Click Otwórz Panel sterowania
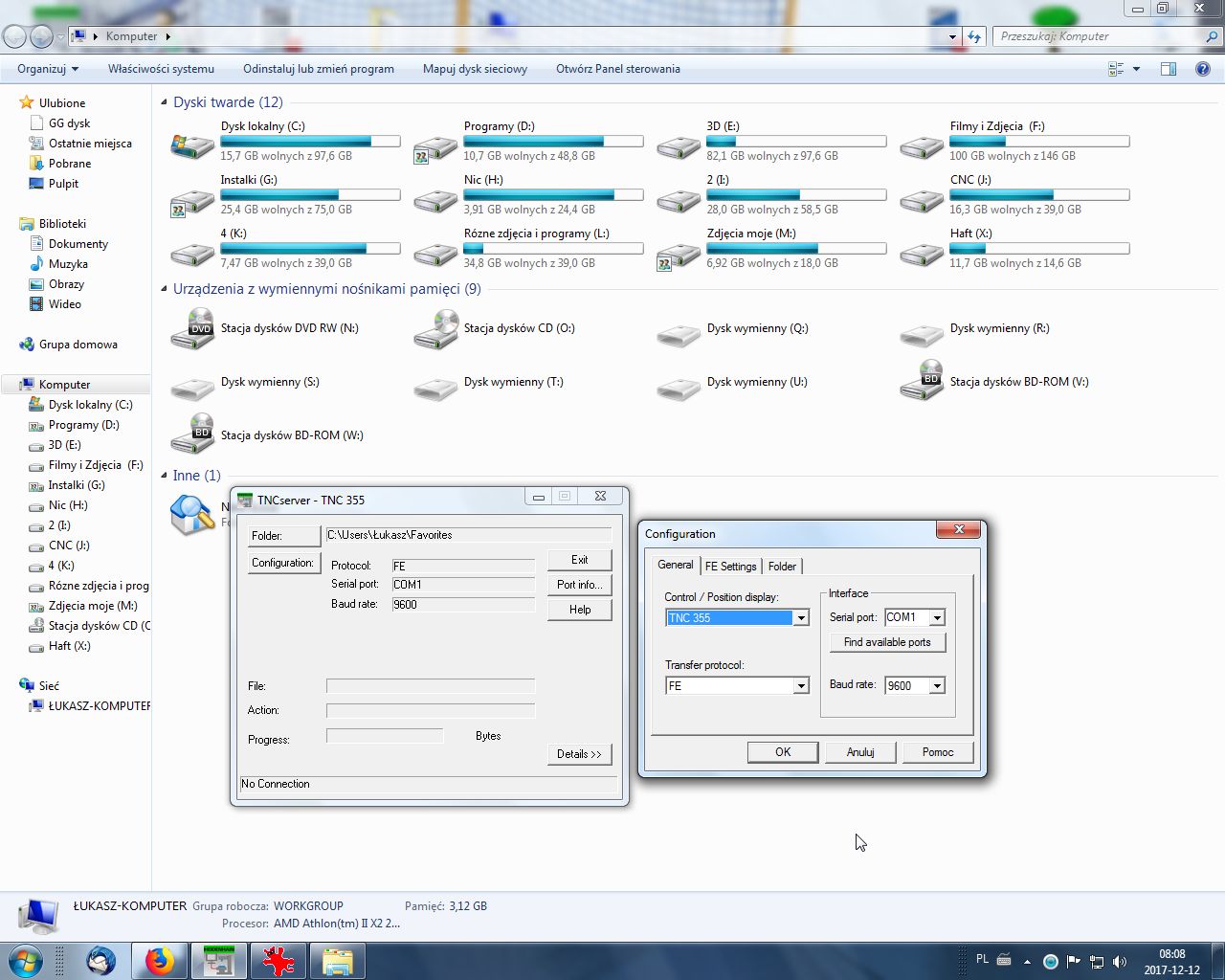1225x980 pixels. pos(618,69)
